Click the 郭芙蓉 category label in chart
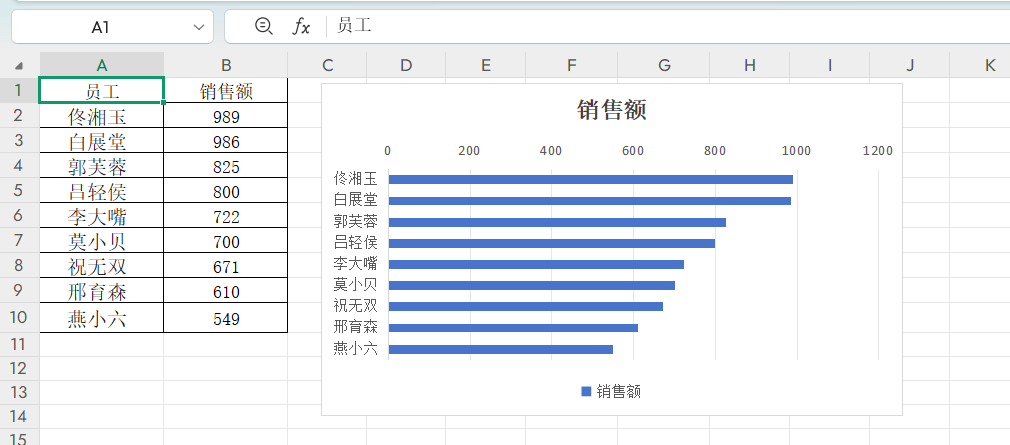1010x445 pixels. 355,222
